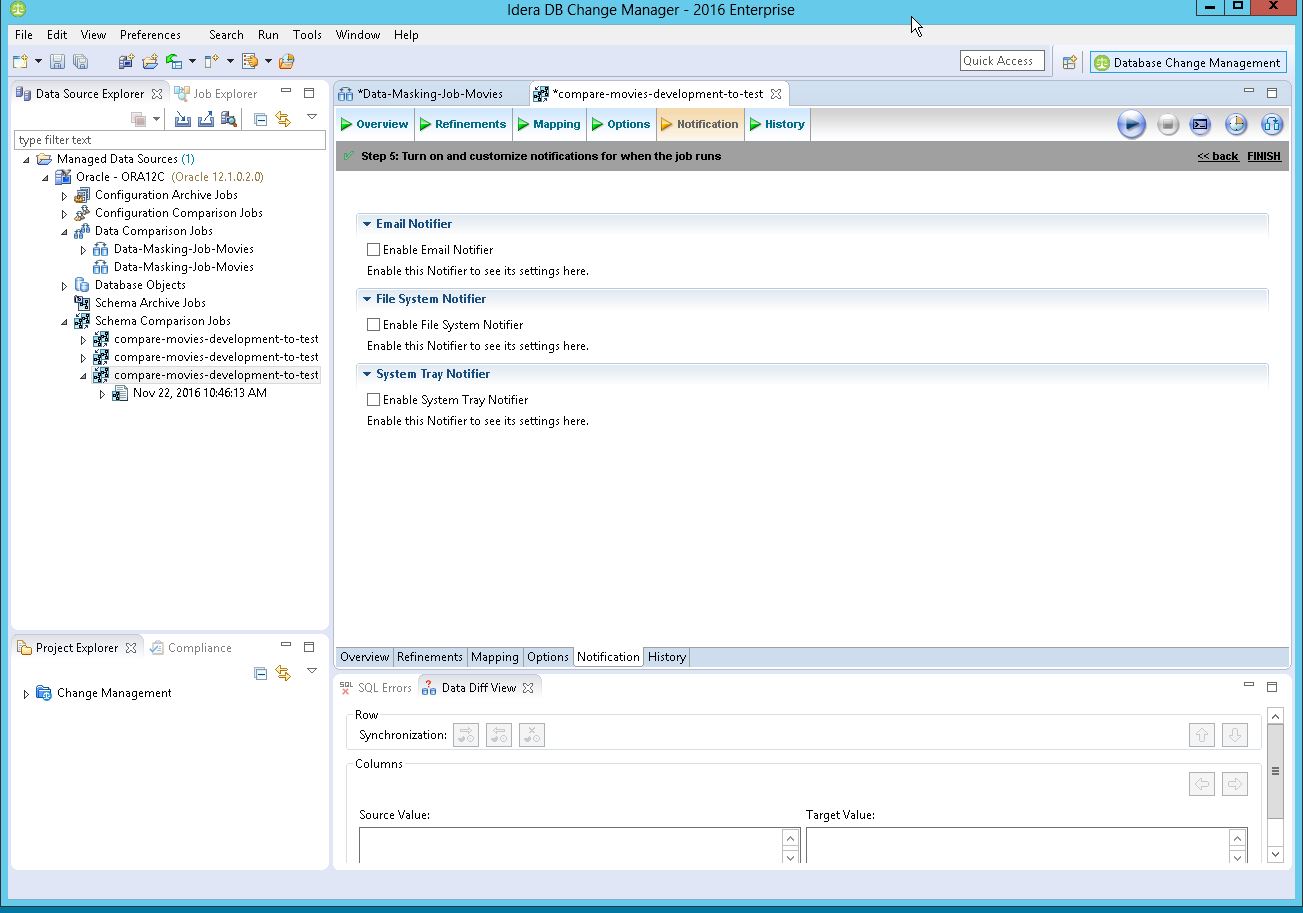Screen dimensions: 1303x913
Task: Click the move row up arrow button
Action: click(x=1201, y=735)
